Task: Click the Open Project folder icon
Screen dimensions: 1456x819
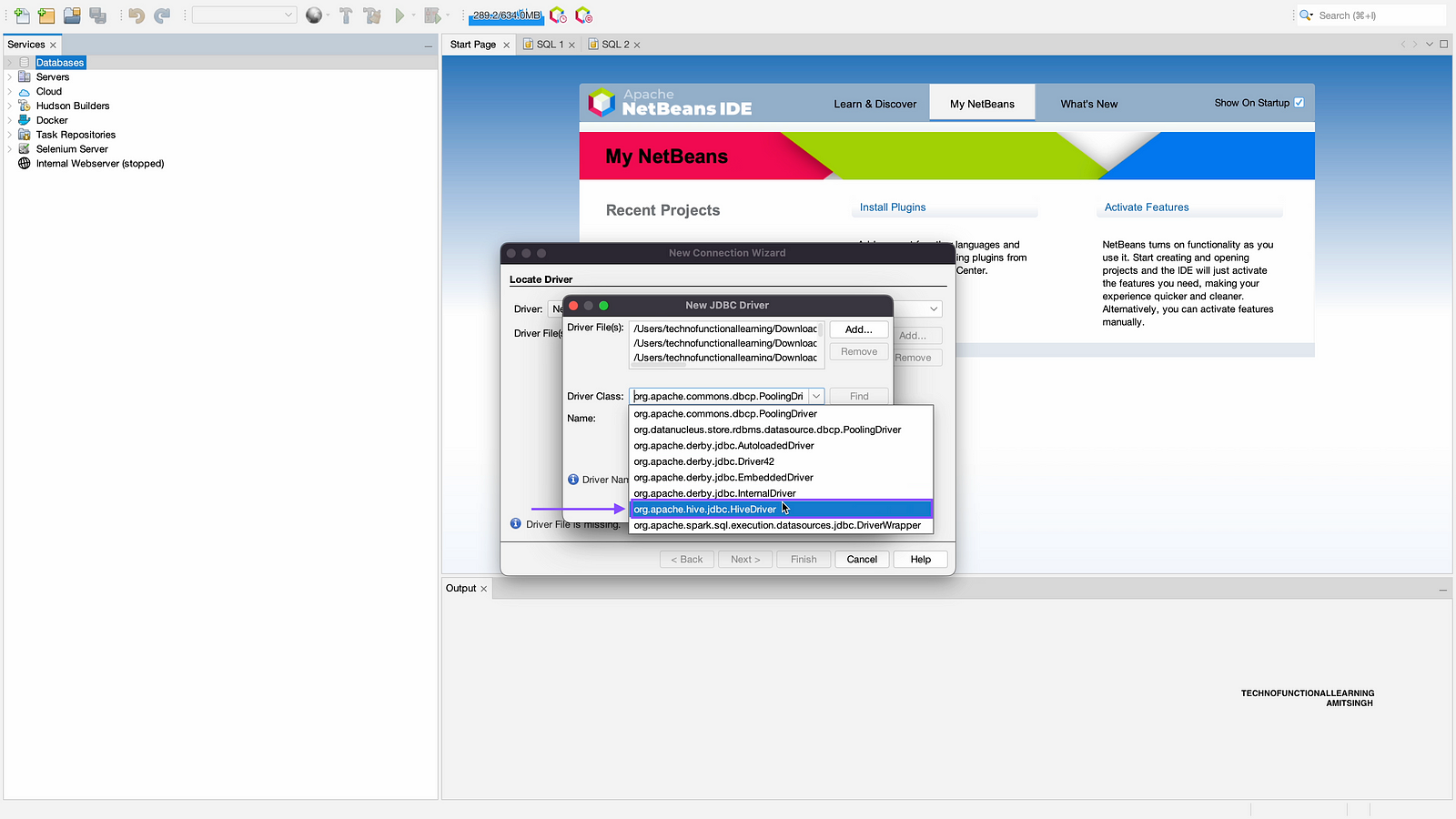Action: tap(72, 15)
